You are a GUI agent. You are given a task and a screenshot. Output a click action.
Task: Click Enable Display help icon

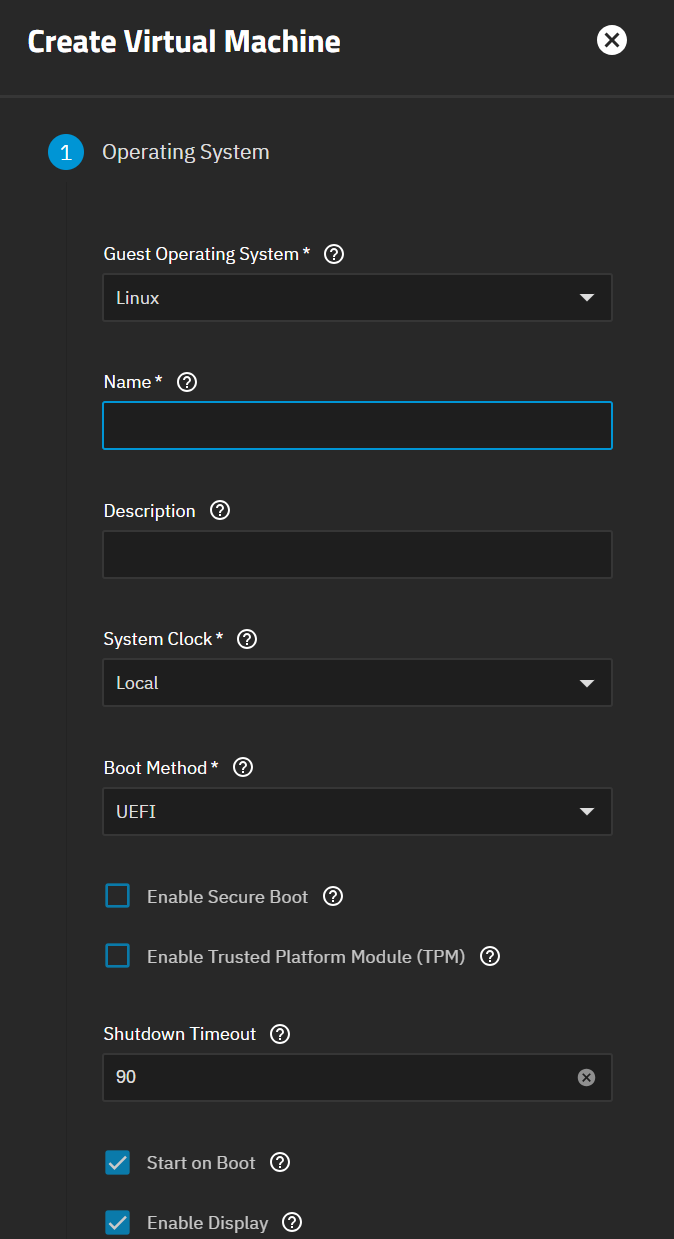pyautogui.click(x=292, y=1222)
